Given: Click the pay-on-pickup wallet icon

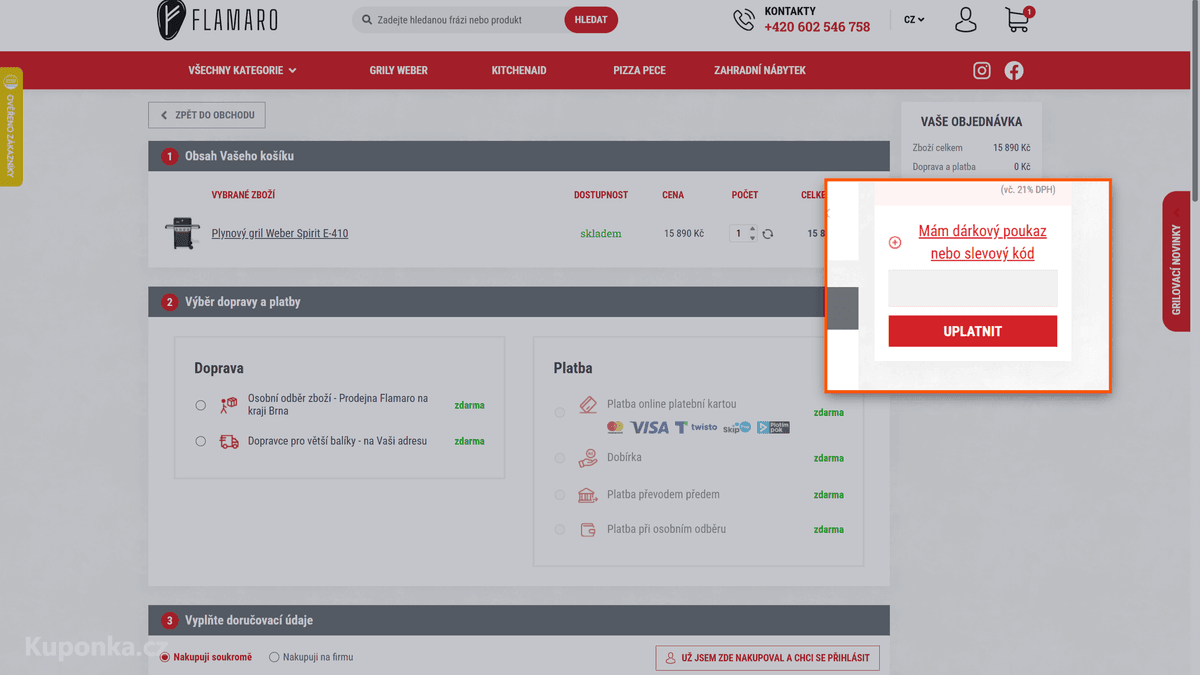Looking at the screenshot, I should [x=588, y=529].
